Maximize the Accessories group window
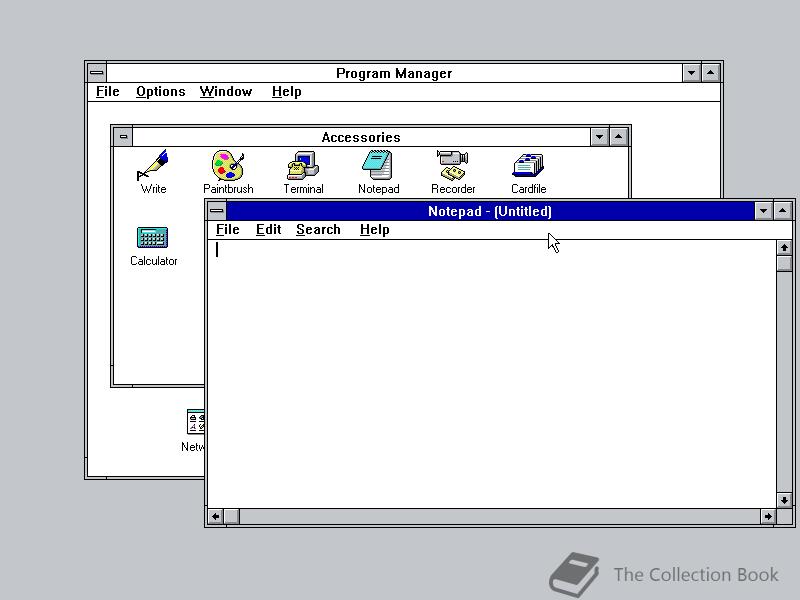This screenshot has width=800, height=600. (618, 137)
